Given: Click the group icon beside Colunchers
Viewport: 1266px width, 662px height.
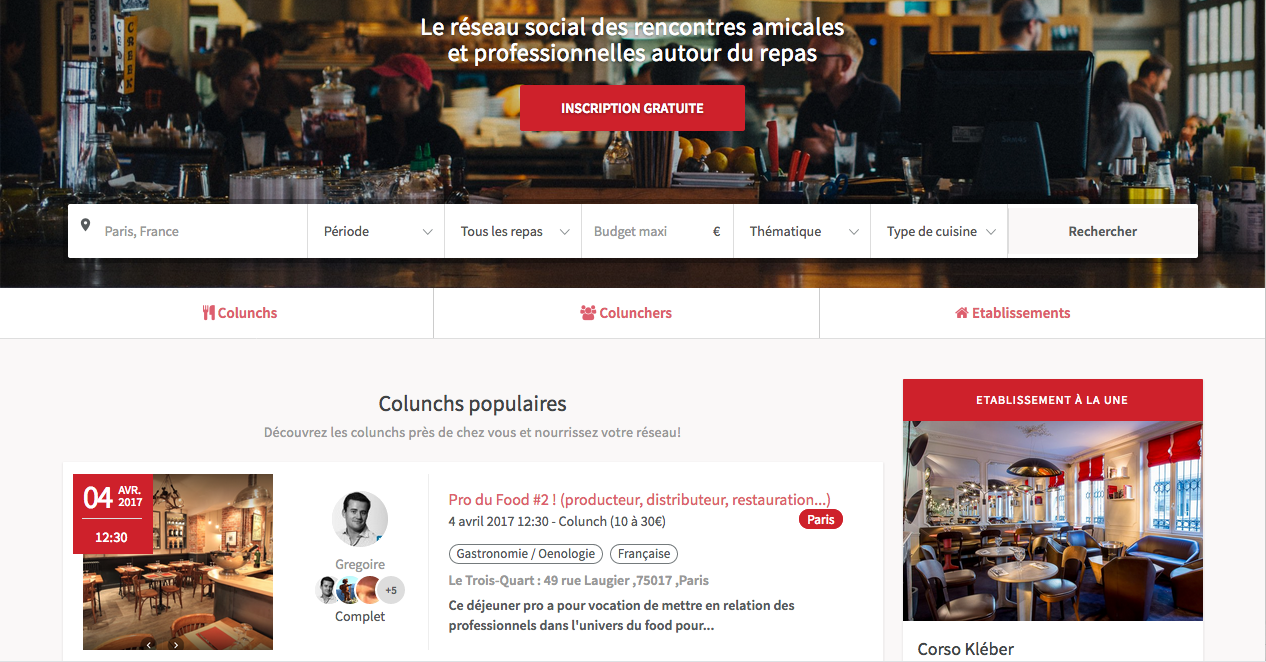Looking at the screenshot, I should tap(588, 313).
